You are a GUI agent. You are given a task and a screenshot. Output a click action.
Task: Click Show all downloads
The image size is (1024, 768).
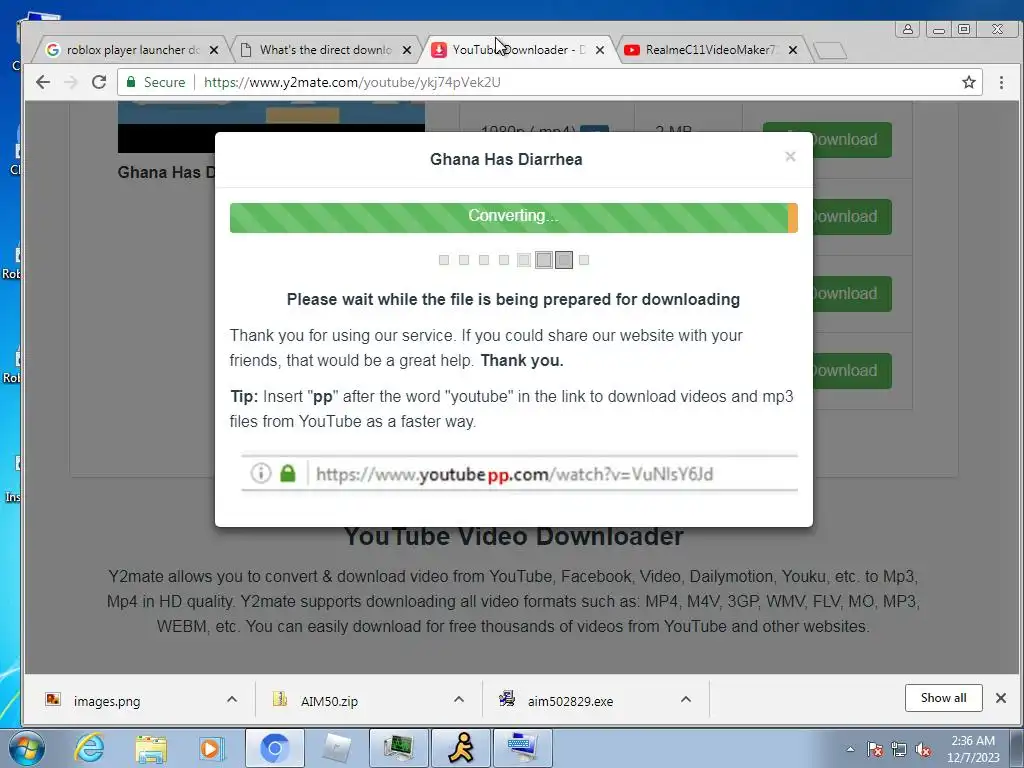click(x=943, y=698)
